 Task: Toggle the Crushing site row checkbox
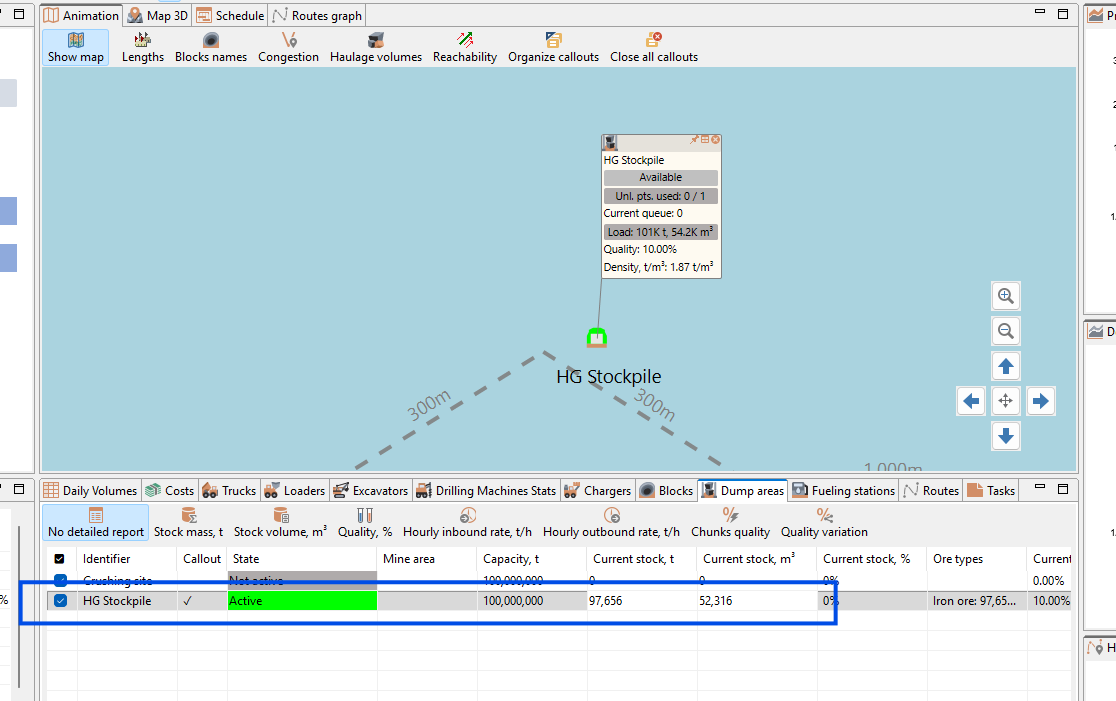[60, 580]
